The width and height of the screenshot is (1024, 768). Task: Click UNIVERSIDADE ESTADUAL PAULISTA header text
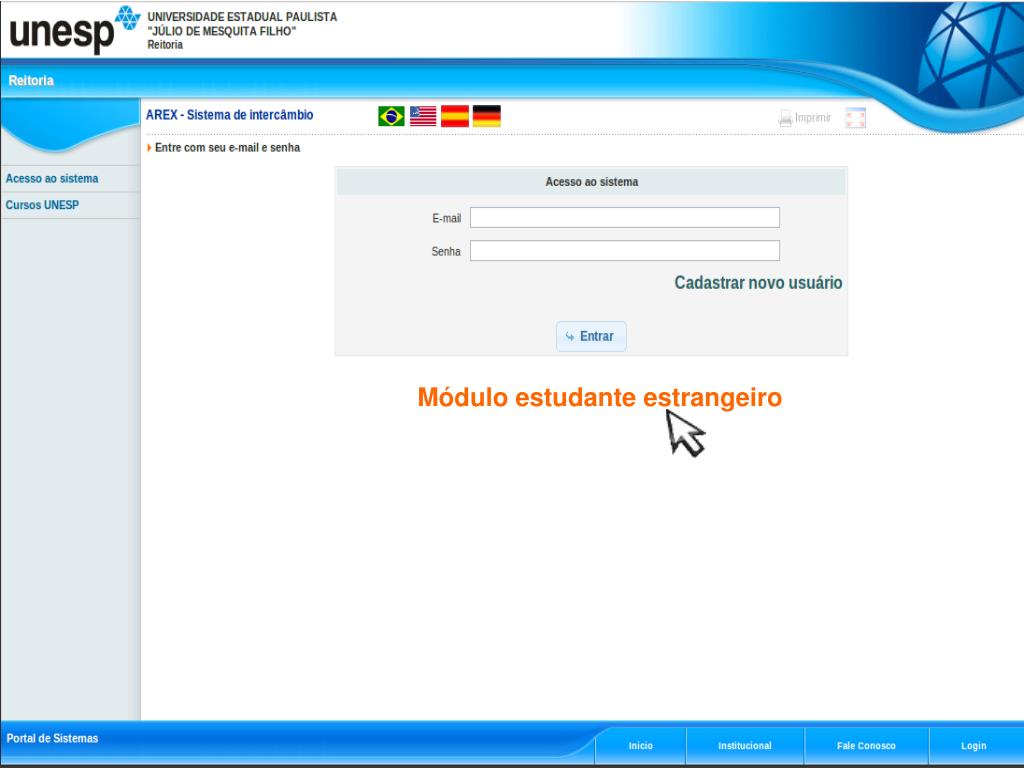pyautogui.click(x=242, y=17)
